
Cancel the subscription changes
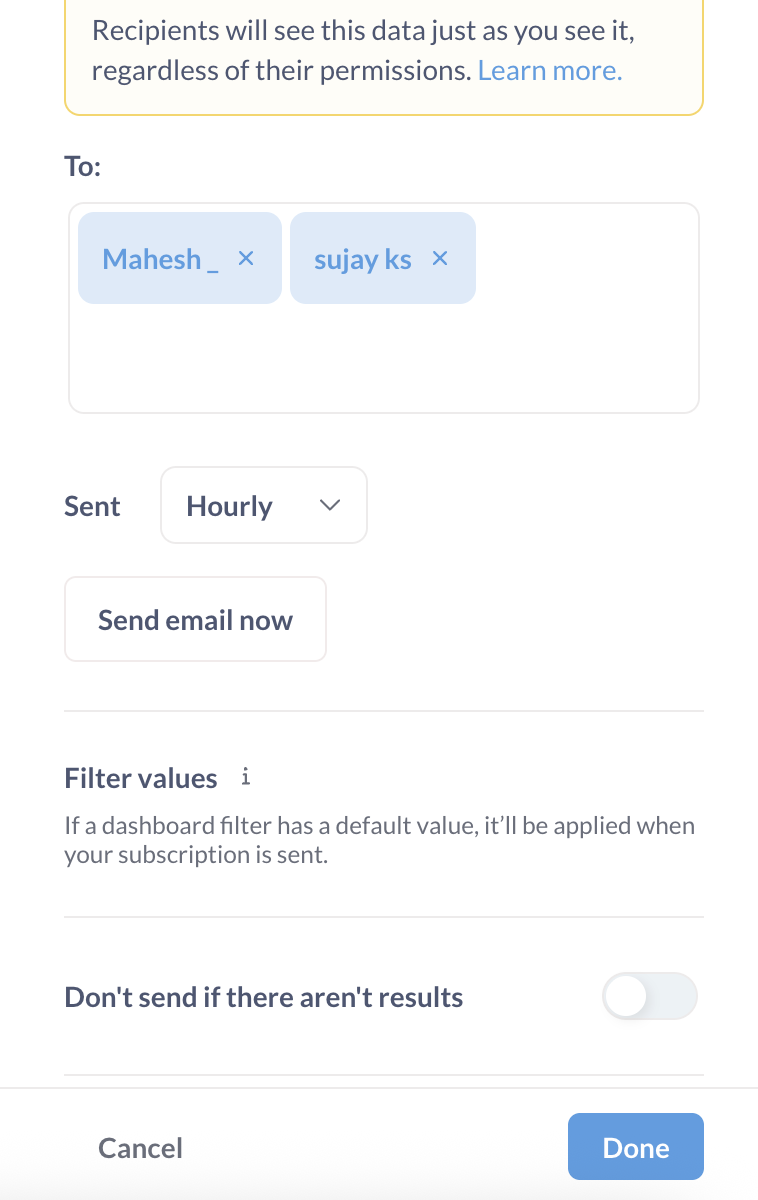pyautogui.click(x=140, y=1148)
